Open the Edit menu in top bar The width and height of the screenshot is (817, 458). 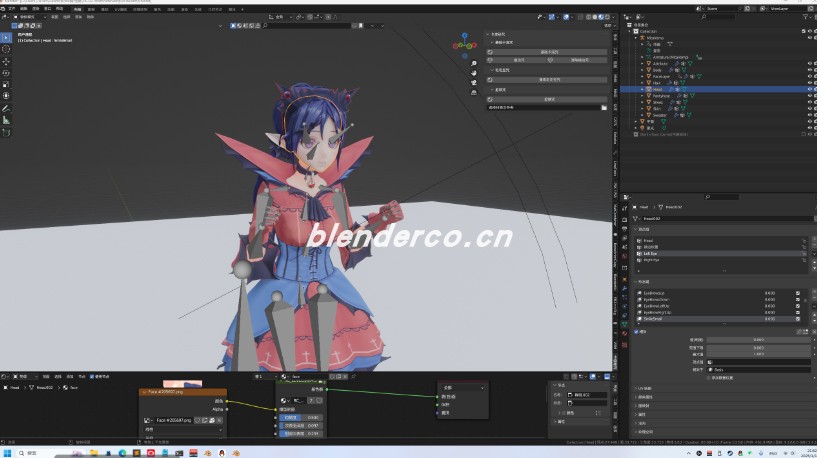coord(23,9)
